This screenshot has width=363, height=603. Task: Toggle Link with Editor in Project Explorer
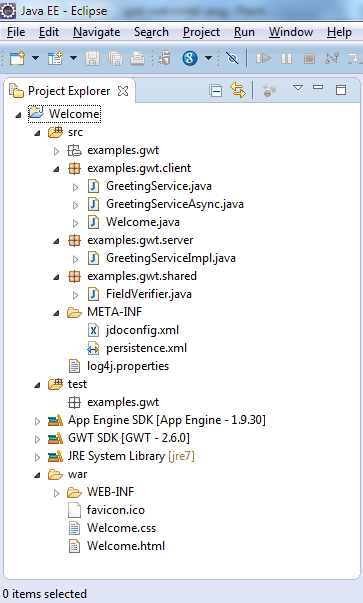point(238,90)
